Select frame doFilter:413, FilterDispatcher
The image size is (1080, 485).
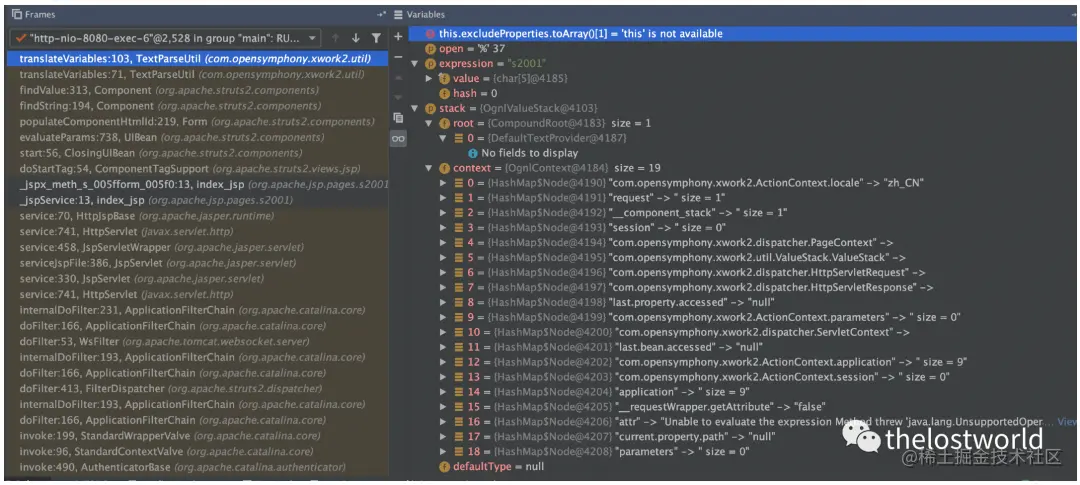coord(198,389)
